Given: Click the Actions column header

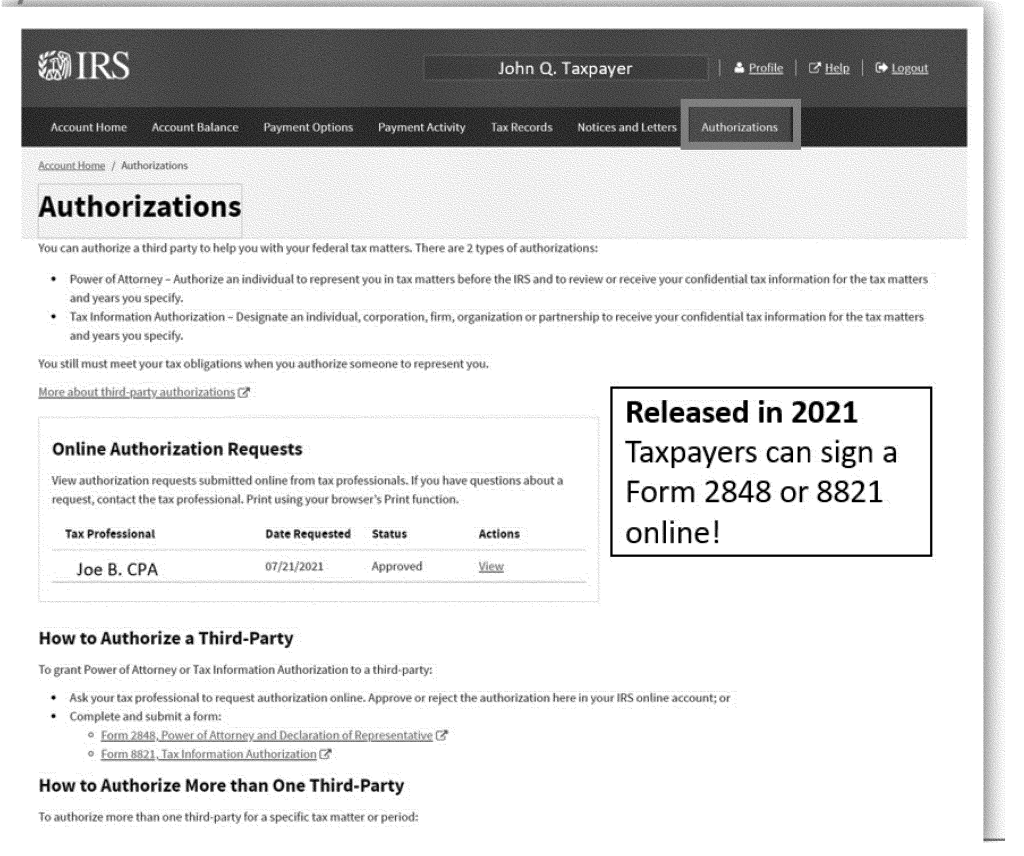Looking at the screenshot, I should point(499,534).
